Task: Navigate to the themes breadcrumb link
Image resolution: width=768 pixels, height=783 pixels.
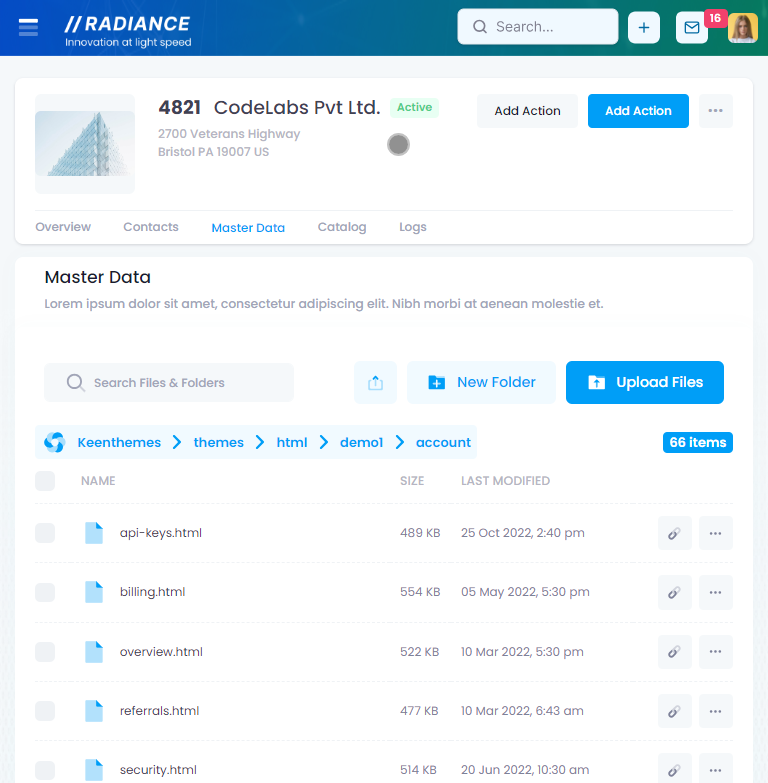Action: 218,442
